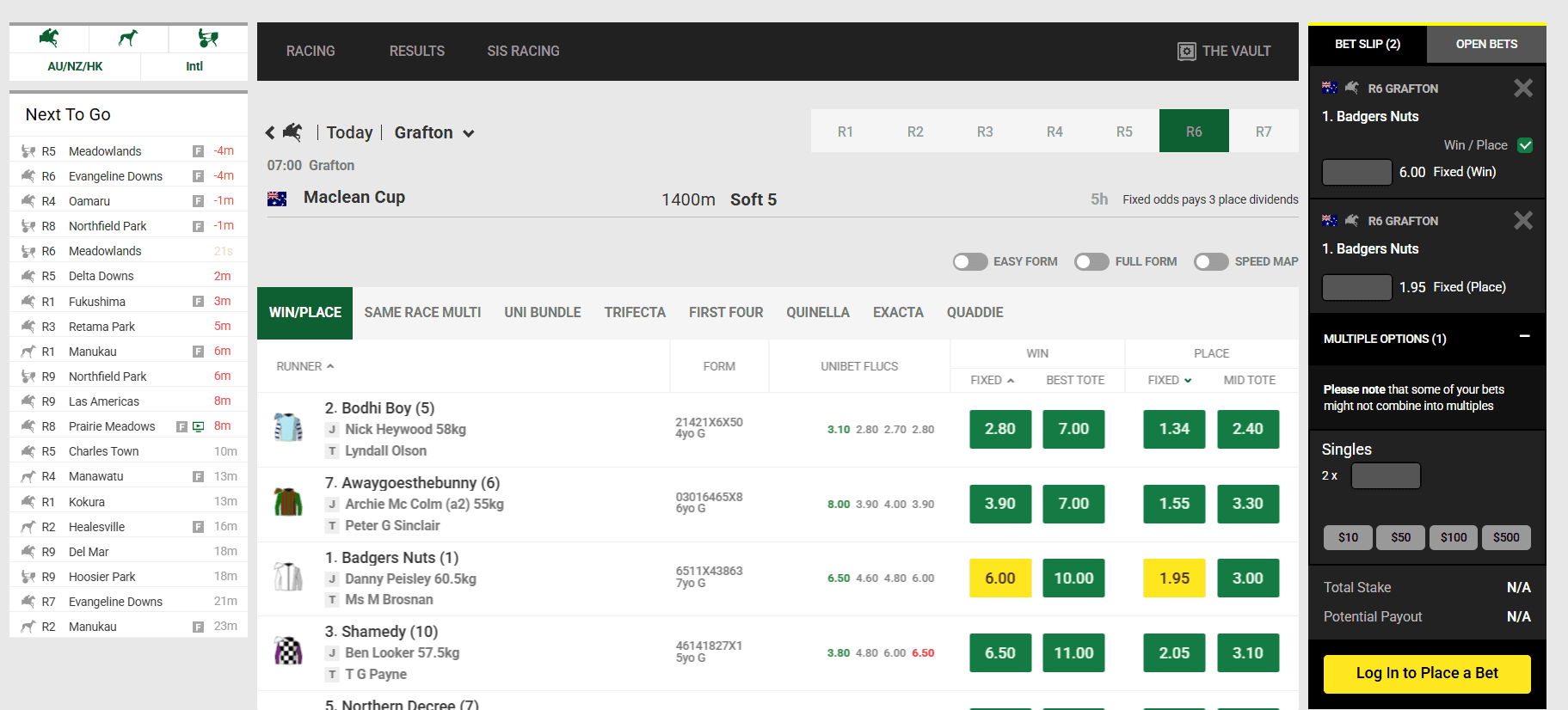Add $100 quick stake
The height and width of the screenshot is (710, 1568).
1454,537
